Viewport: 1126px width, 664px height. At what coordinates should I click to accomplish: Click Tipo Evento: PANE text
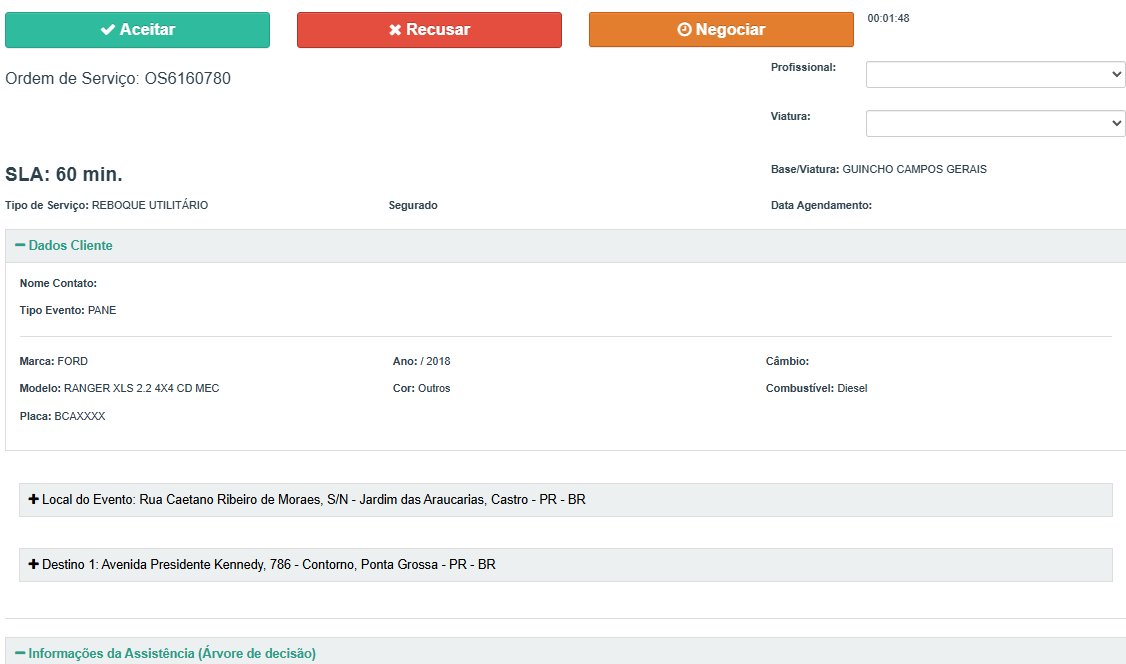(68, 310)
